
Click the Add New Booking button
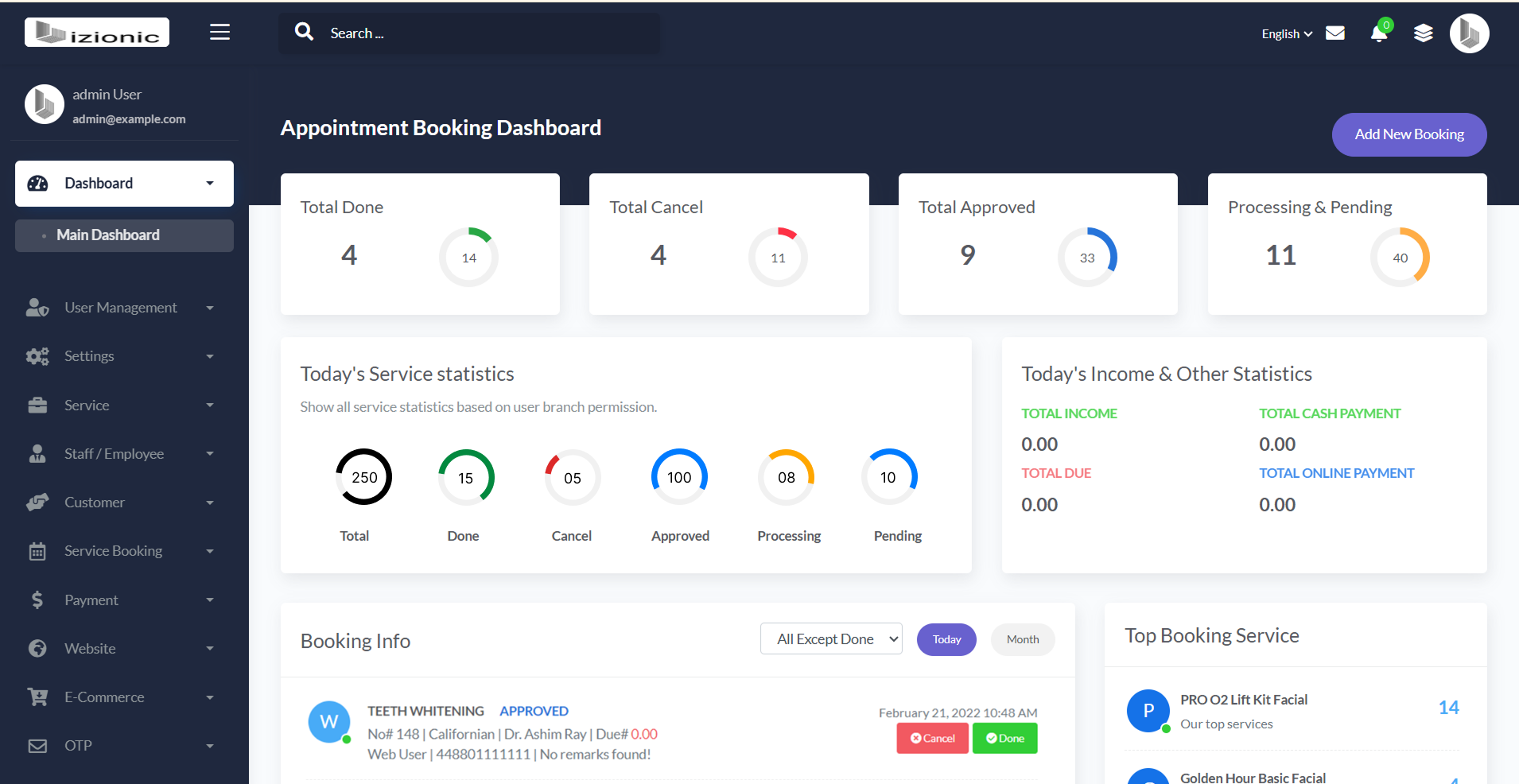1408,134
